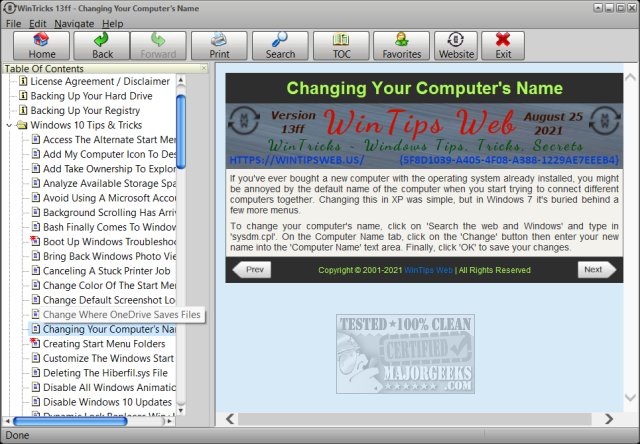Viewport: 640px width, 444px height.
Task: Open Change Where OneDrive Saves Files topic
Action: 122,315
